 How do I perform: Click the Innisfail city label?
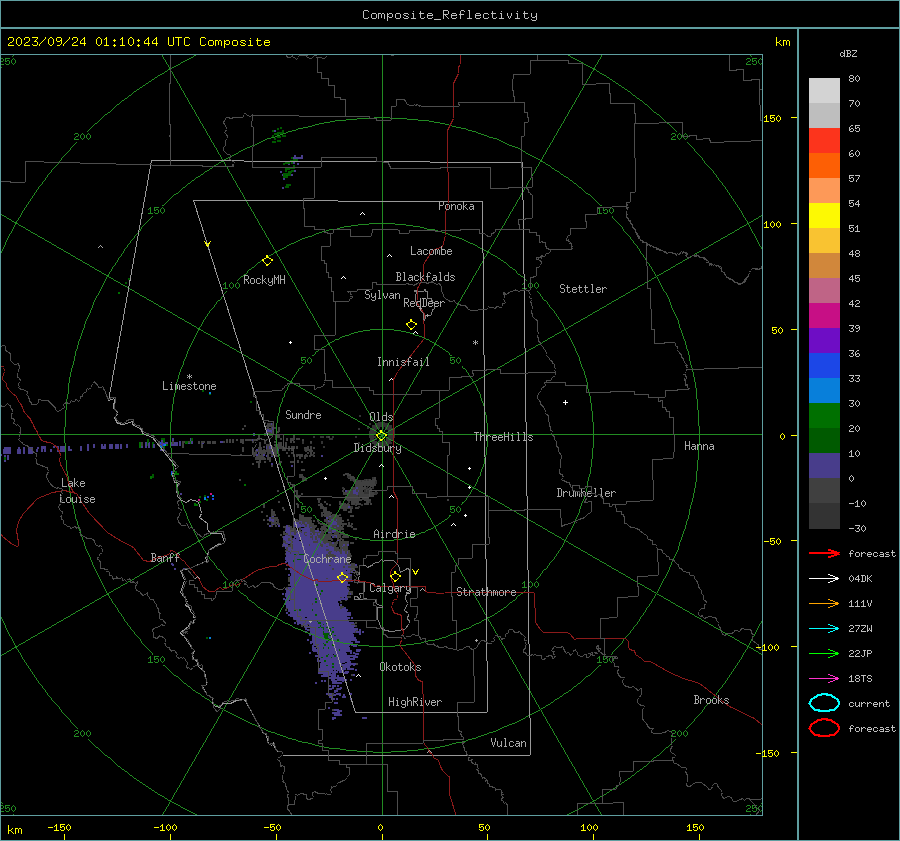pos(404,362)
